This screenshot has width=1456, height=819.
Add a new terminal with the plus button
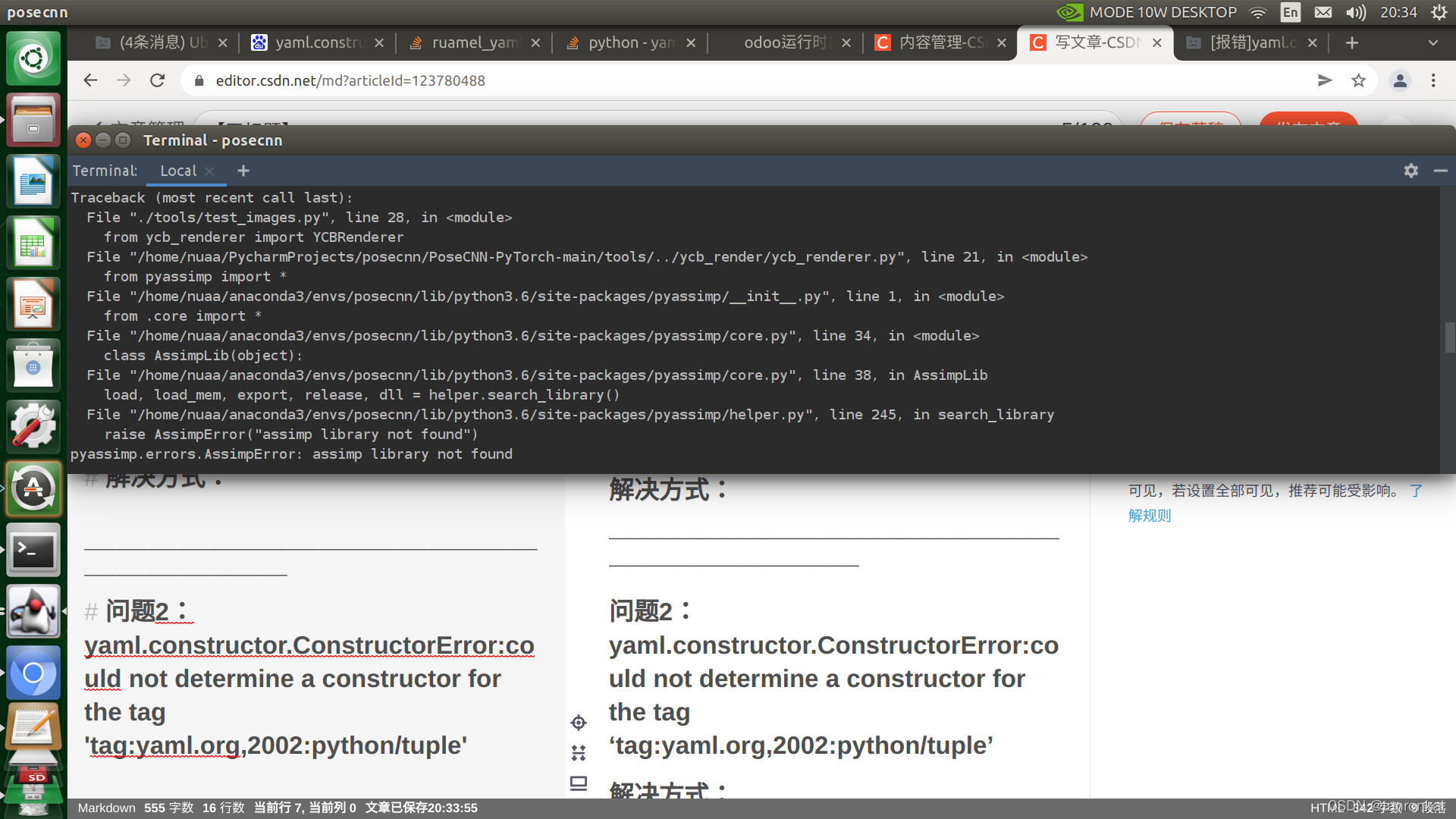(x=243, y=171)
